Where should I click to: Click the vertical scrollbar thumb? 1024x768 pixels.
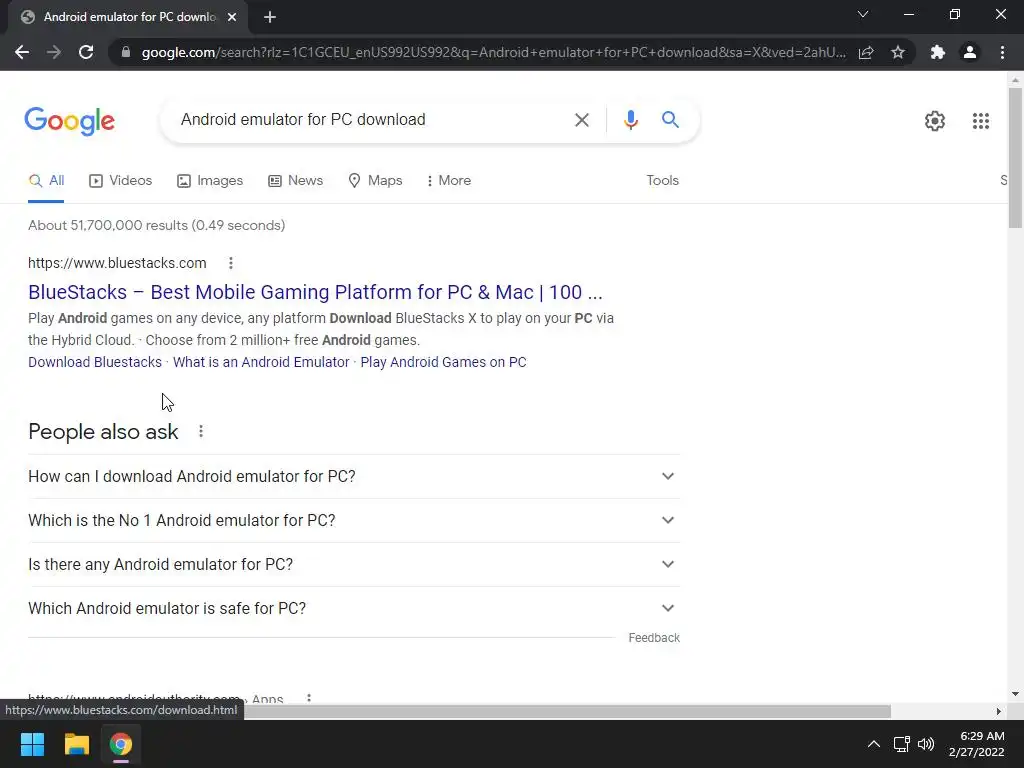click(1015, 158)
